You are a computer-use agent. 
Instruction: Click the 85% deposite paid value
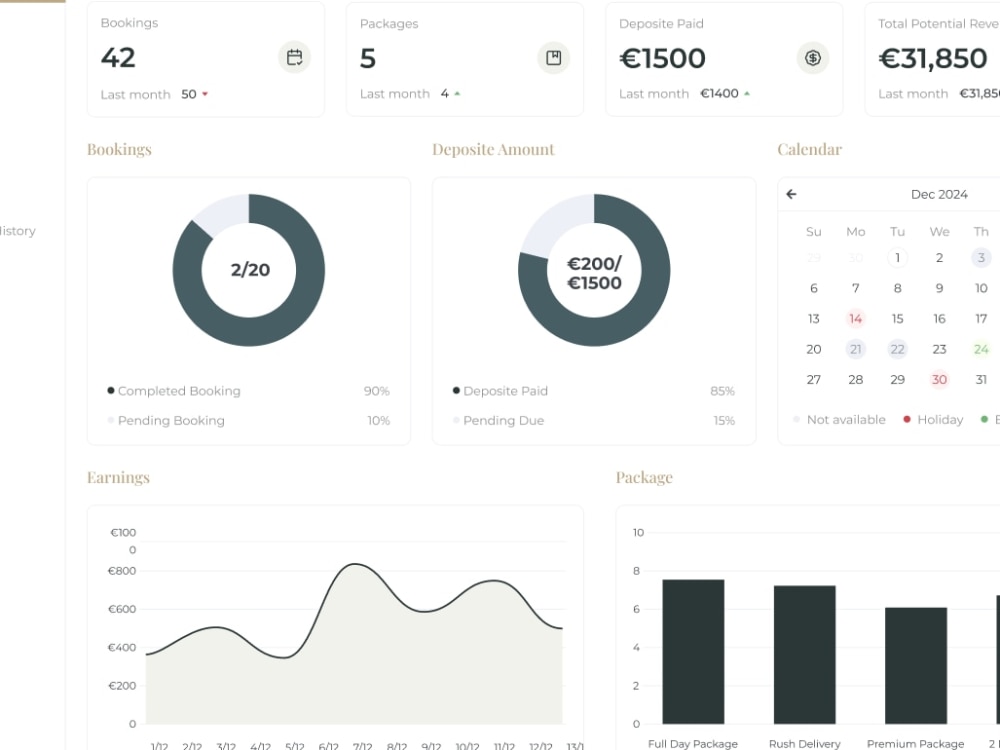click(722, 391)
